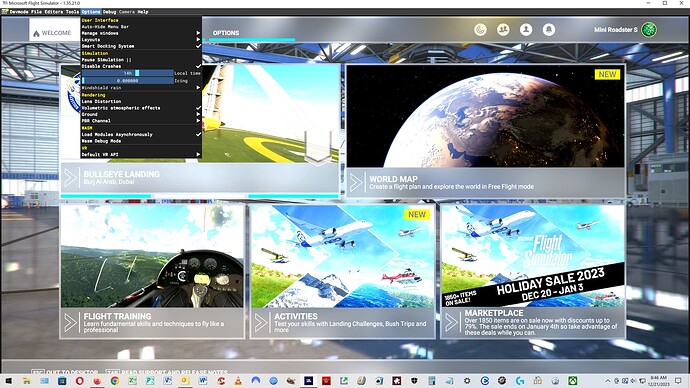Open the Devmode menu
Image resolution: width=690 pixels, height=388 pixels.
coord(18,12)
